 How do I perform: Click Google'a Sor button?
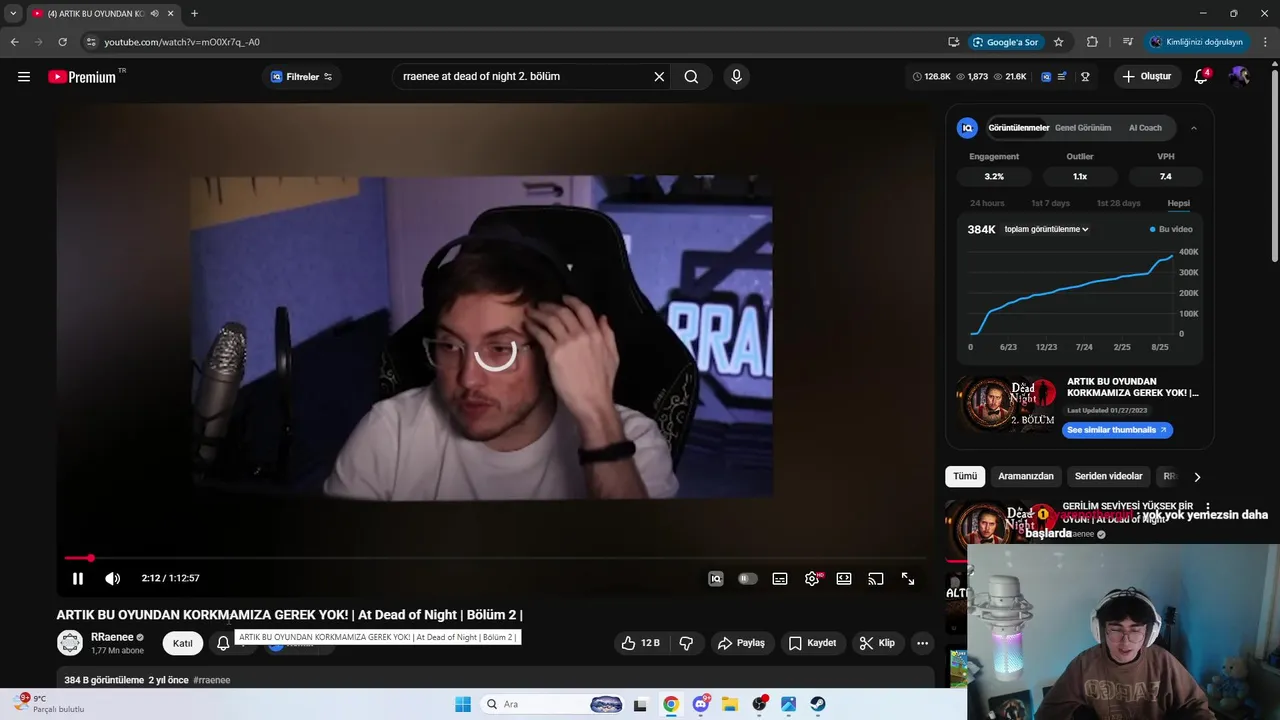click(1006, 42)
